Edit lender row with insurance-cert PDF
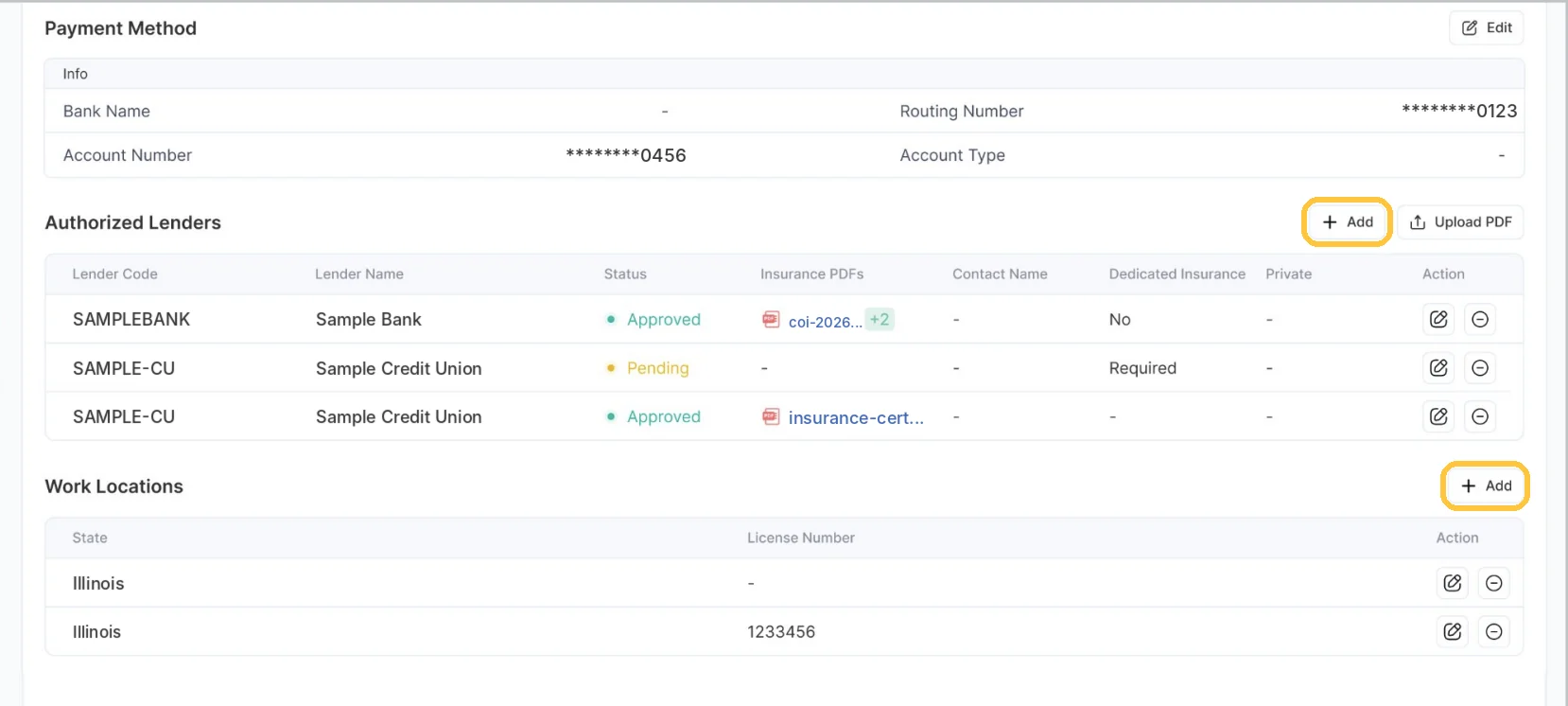Screen dimensions: 1568x706 coord(1438,416)
